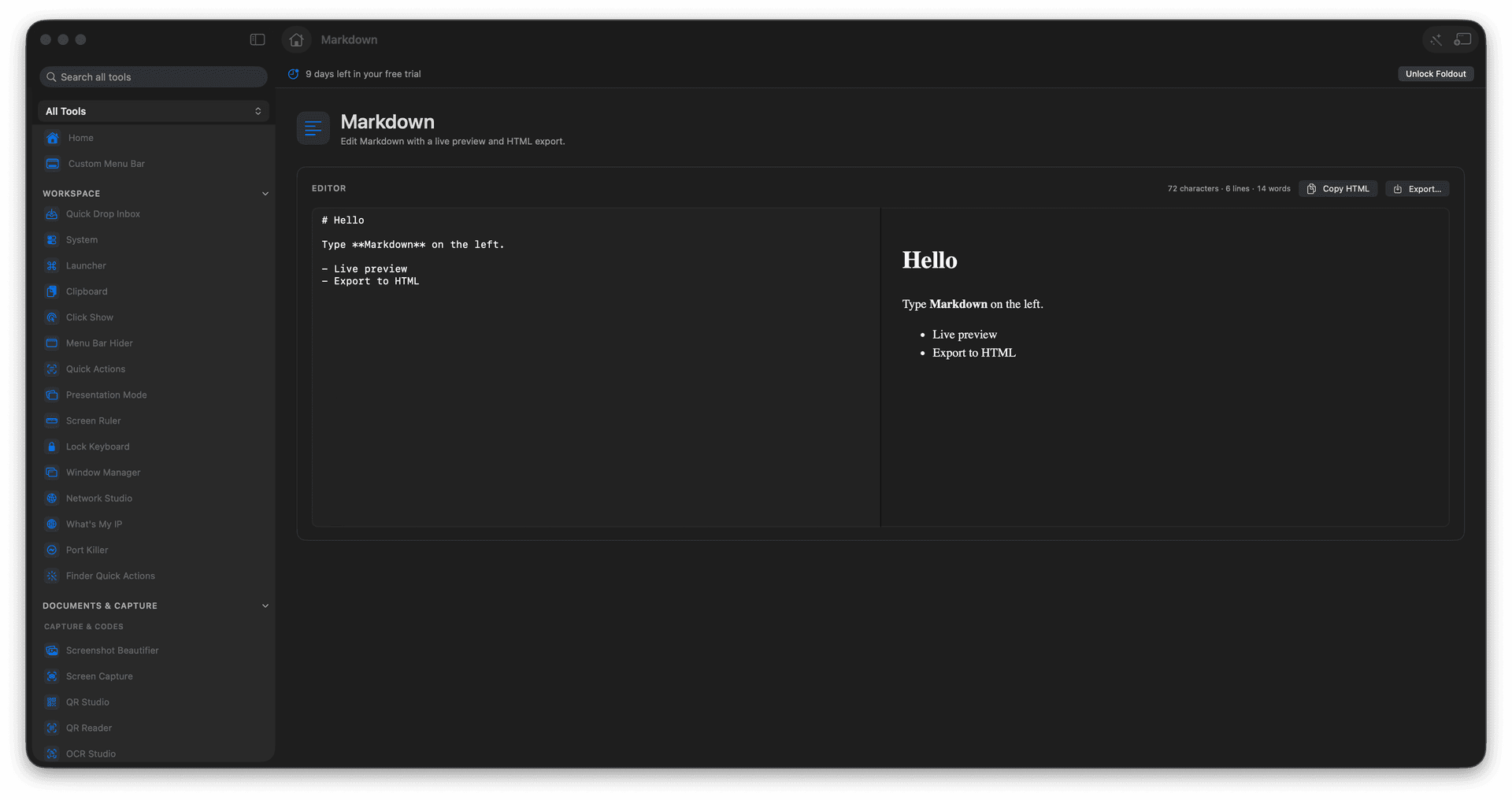The height and width of the screenshot is (800, 1512).
Task: Open Click Show tool icon
Action: click(52, 317)
